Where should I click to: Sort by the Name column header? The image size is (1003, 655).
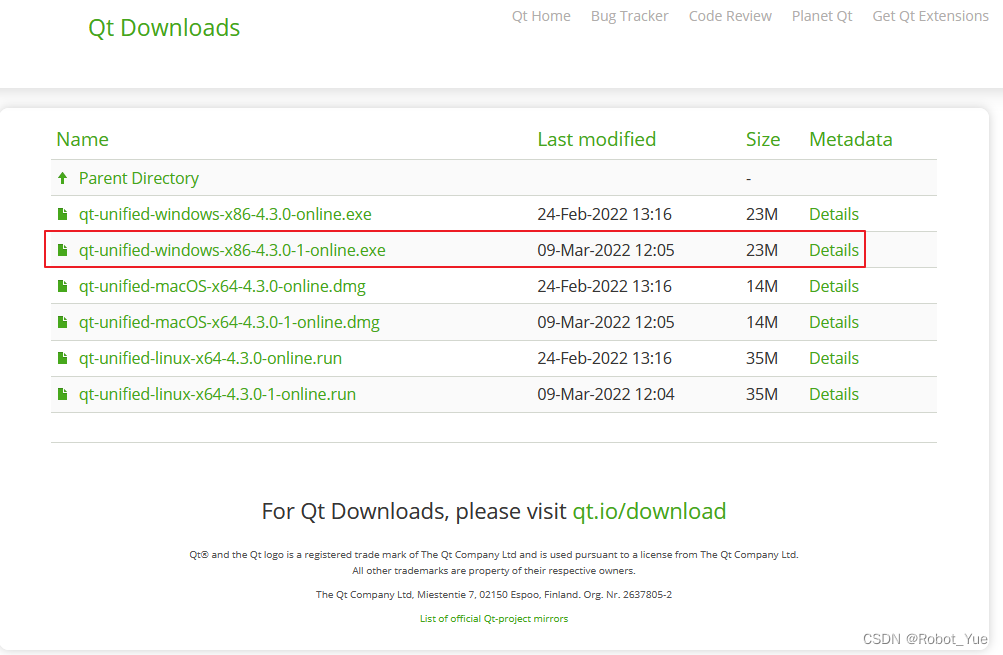pos(83,139)
